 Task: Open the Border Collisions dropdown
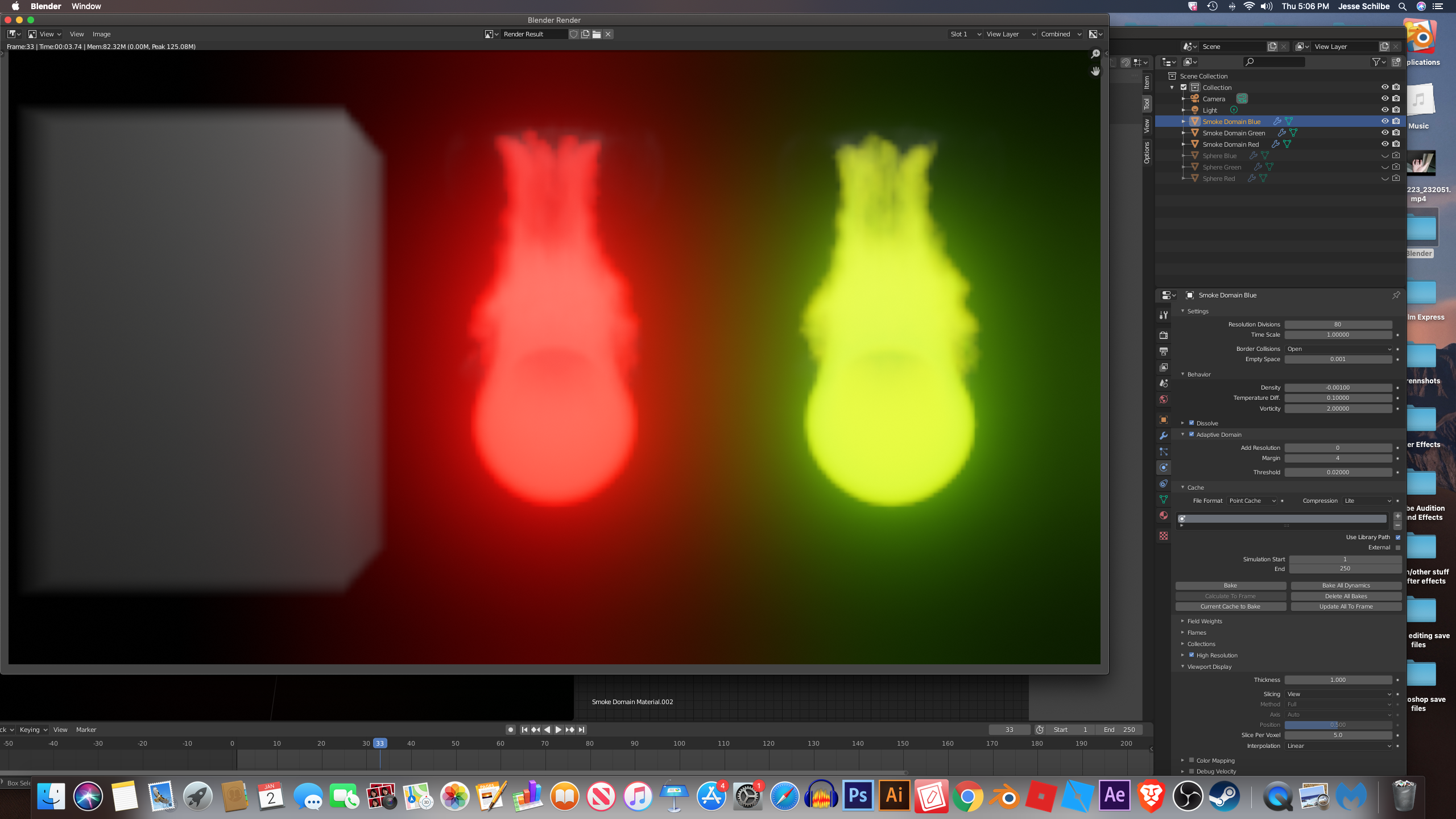tap(1338, 349)
